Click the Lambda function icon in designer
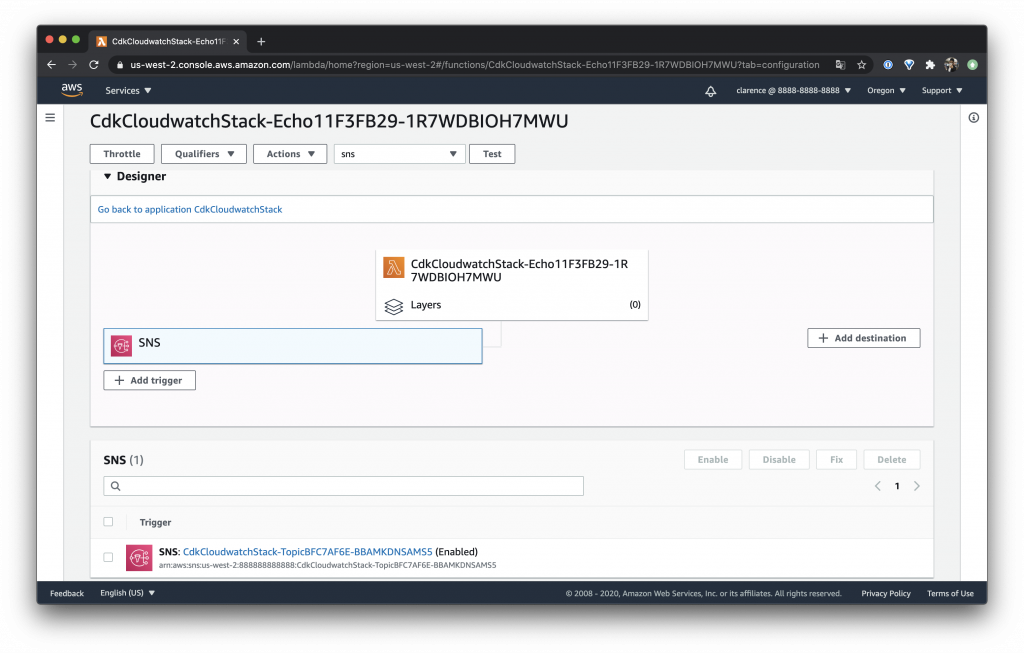1024x653 pixels. point(394,267)
